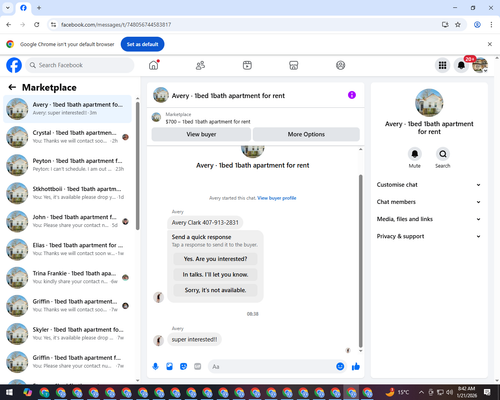Open the Windows Start menu
The image size is (500, 400).
coord(9,392)
